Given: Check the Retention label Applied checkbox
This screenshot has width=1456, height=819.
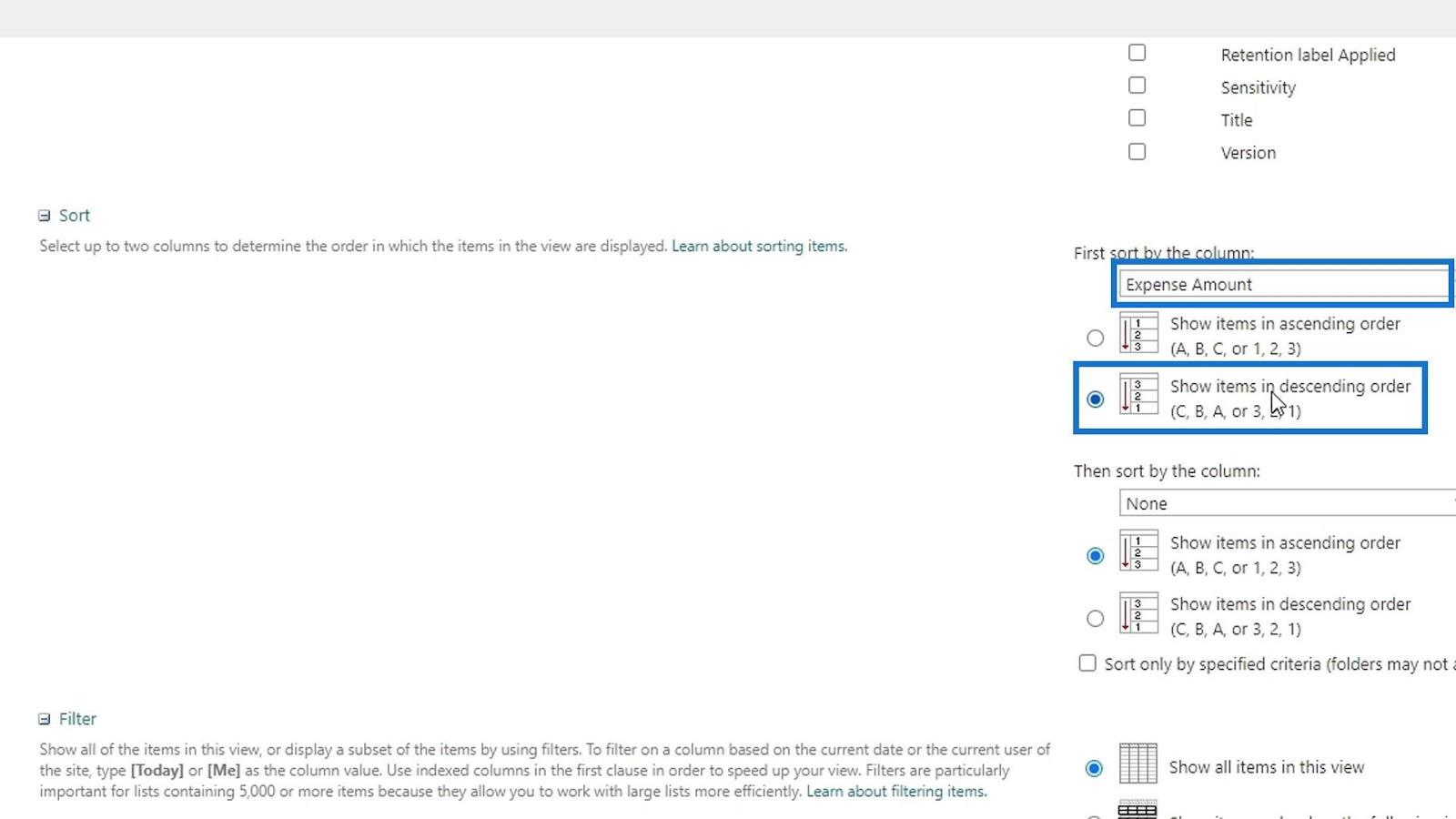Looking at the screenshot, I should tap(1137, 53).
